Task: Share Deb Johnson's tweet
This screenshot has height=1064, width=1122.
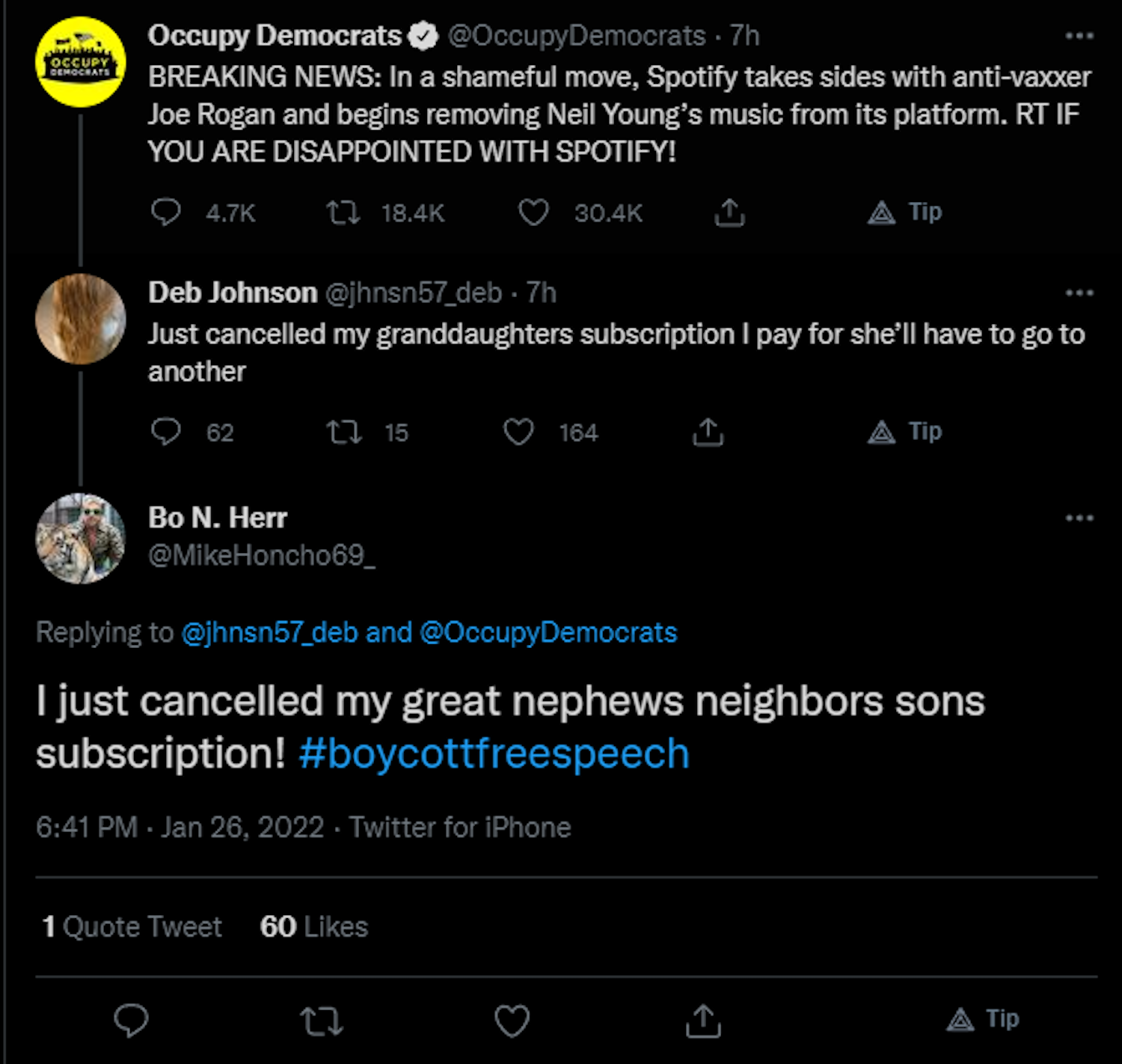Action: click(708, 432)
